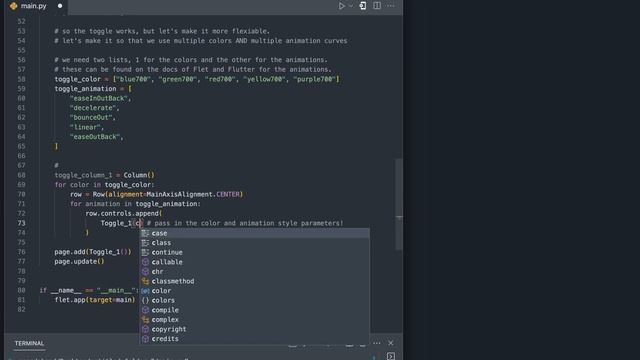
Task: Click 'Column()' on line 68
Action: 139,175
